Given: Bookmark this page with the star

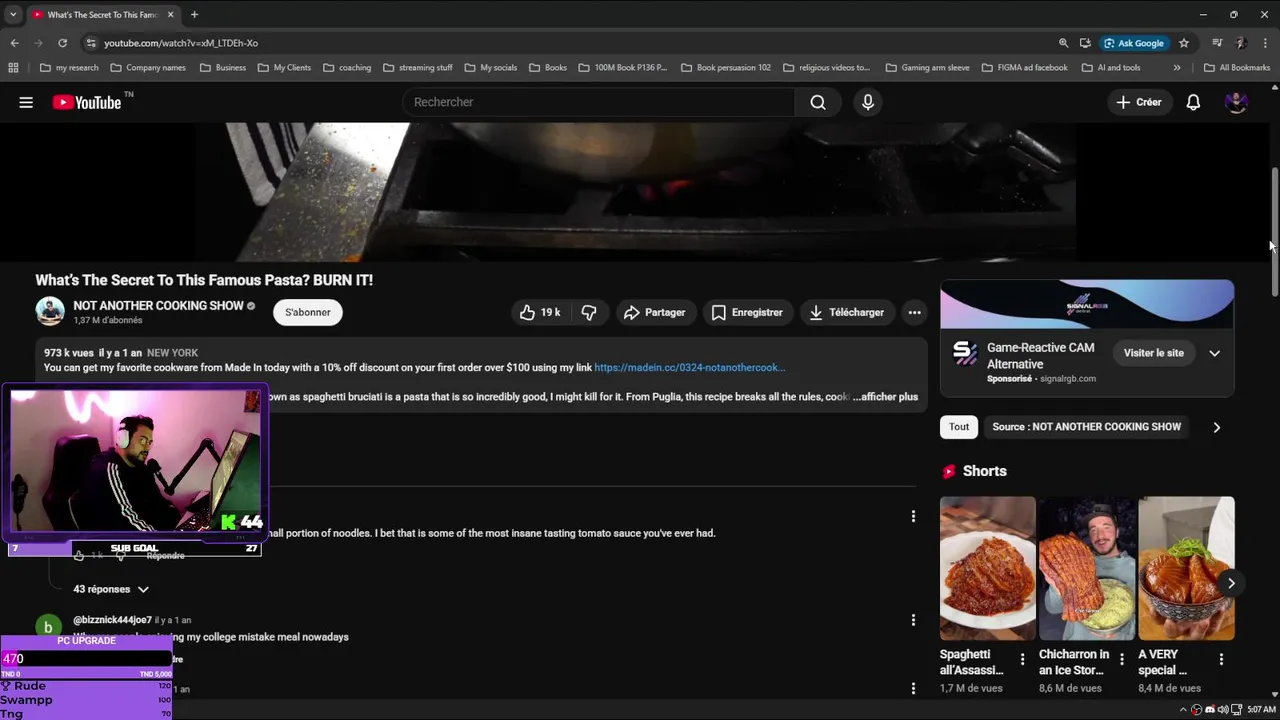Looking at the screenshot, I should 1184,43.
